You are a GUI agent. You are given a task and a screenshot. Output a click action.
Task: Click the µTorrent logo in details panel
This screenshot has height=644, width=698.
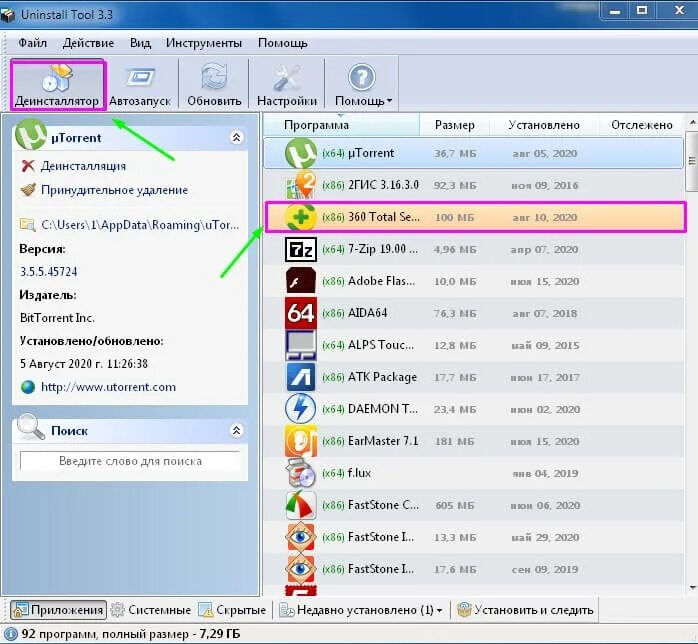click(x=31, y=134)
